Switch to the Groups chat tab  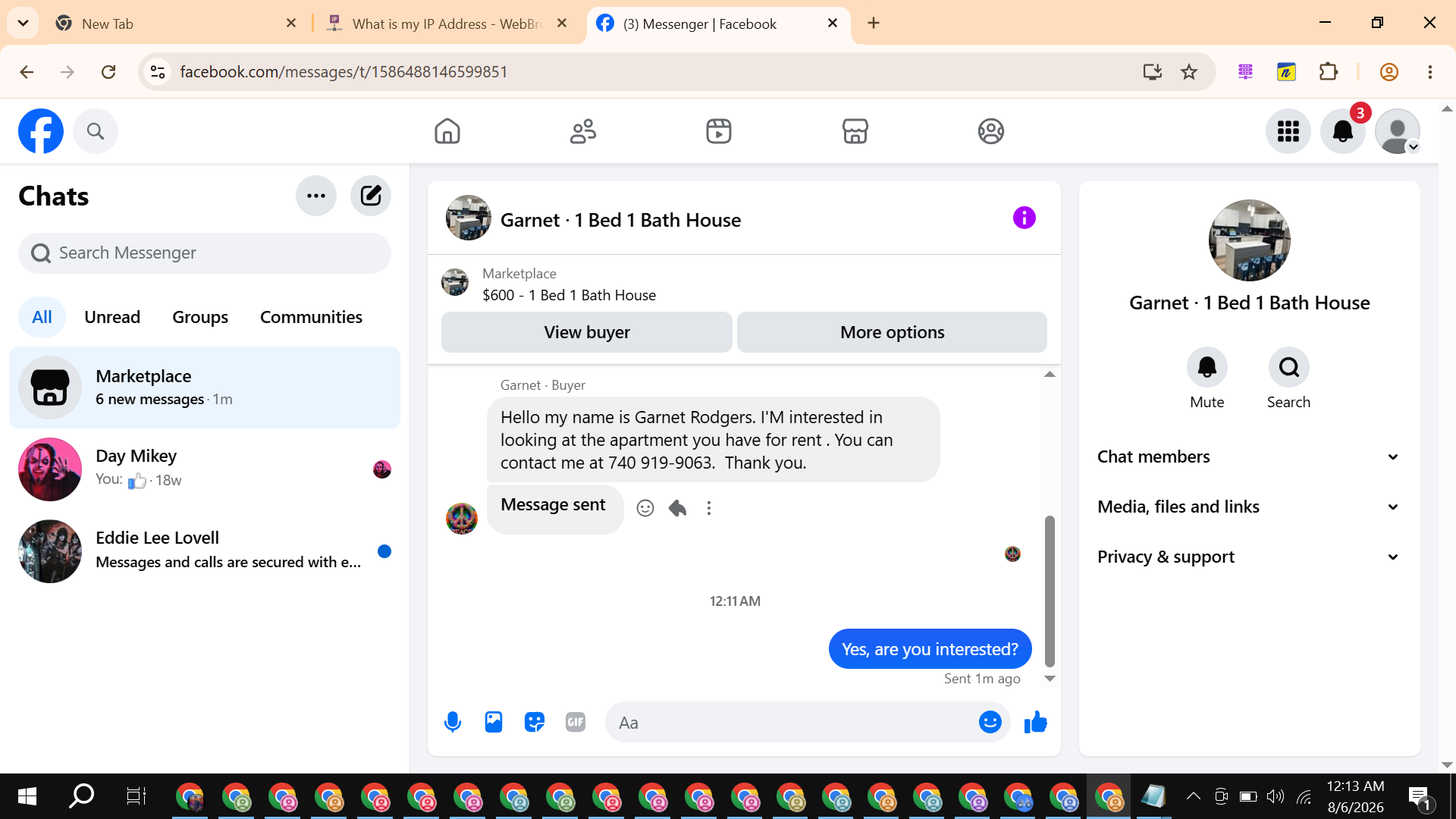(x=200, y=317)
